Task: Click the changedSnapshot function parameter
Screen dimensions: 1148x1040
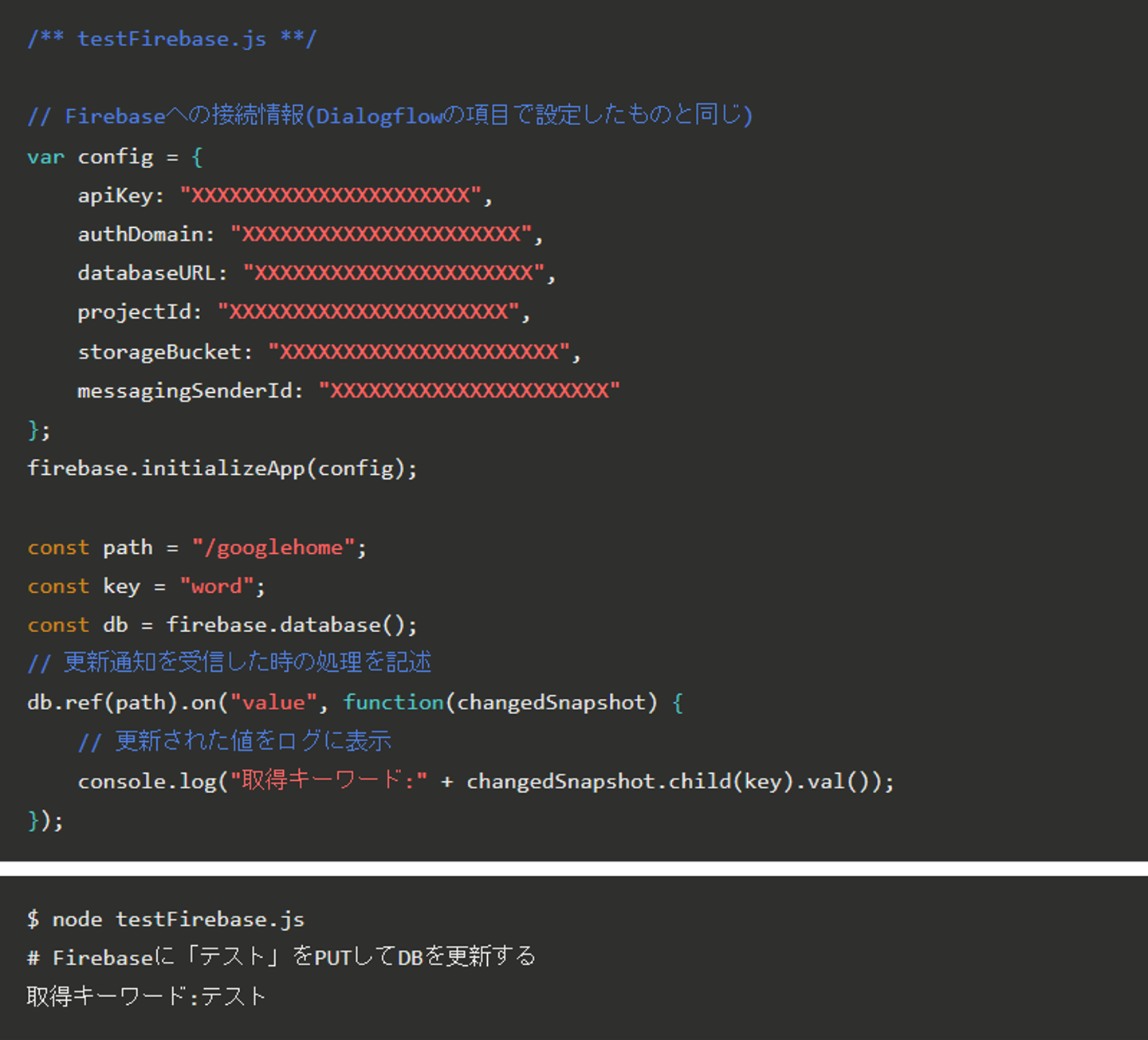Action: (x=551, y=703)
